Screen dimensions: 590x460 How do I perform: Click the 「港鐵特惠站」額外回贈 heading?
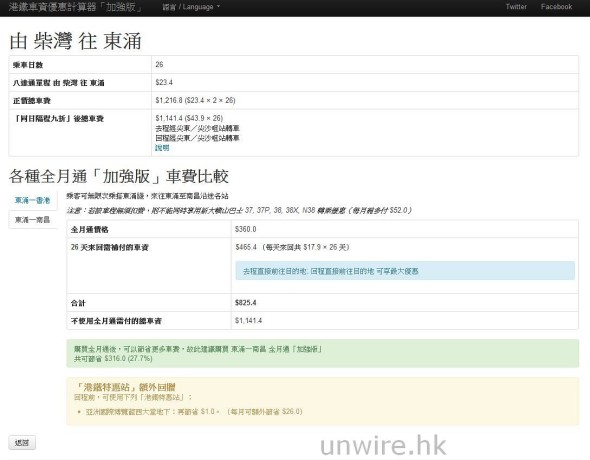click(125, 387)
